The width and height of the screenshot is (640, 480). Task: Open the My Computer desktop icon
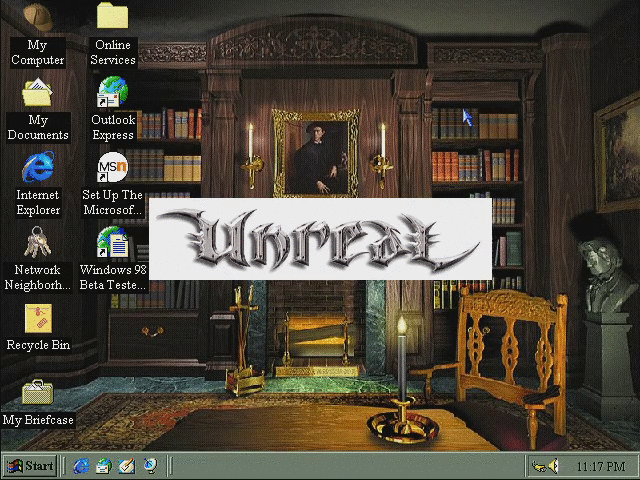38,17
